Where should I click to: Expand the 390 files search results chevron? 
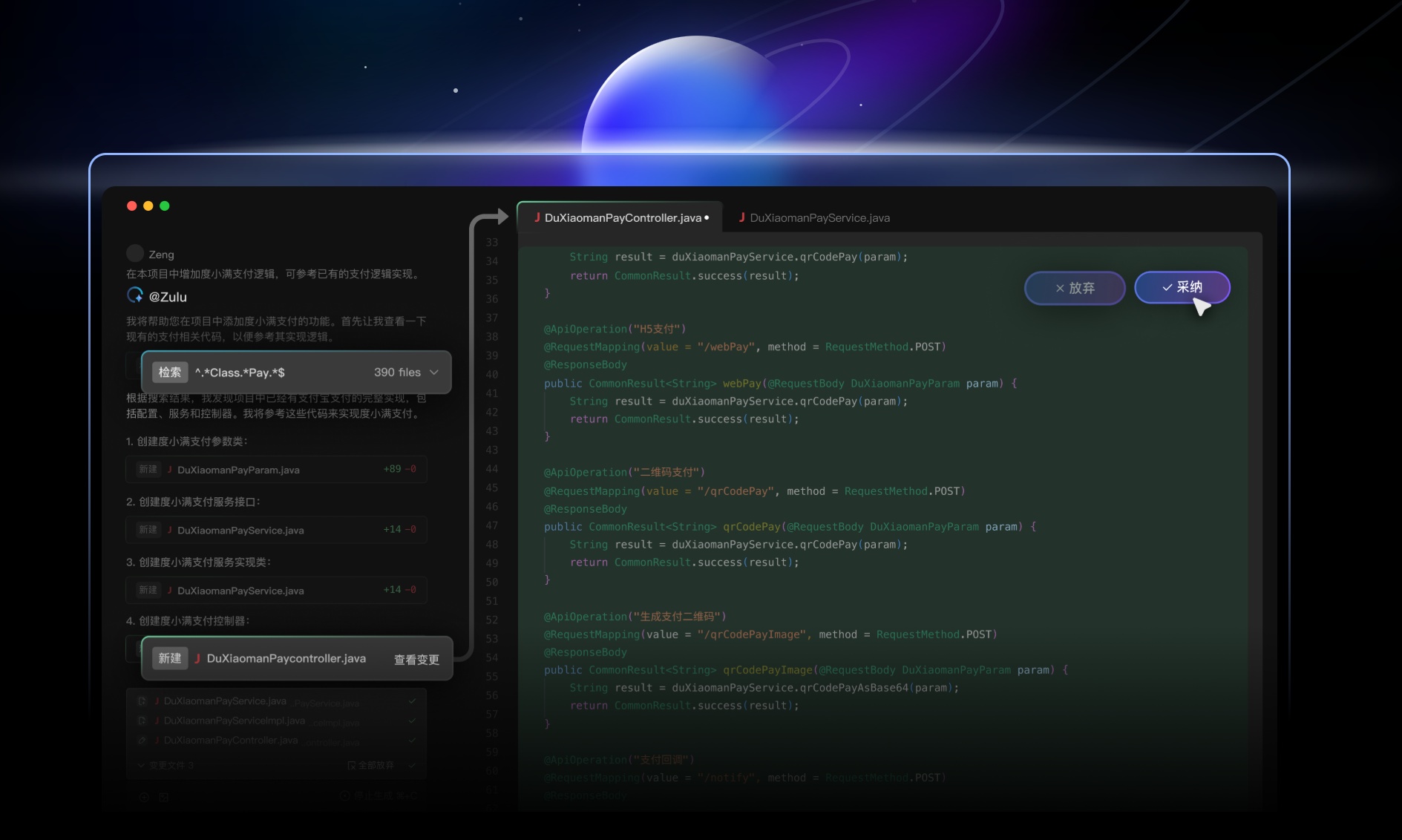pyautogui.click(x=434, y=373)
